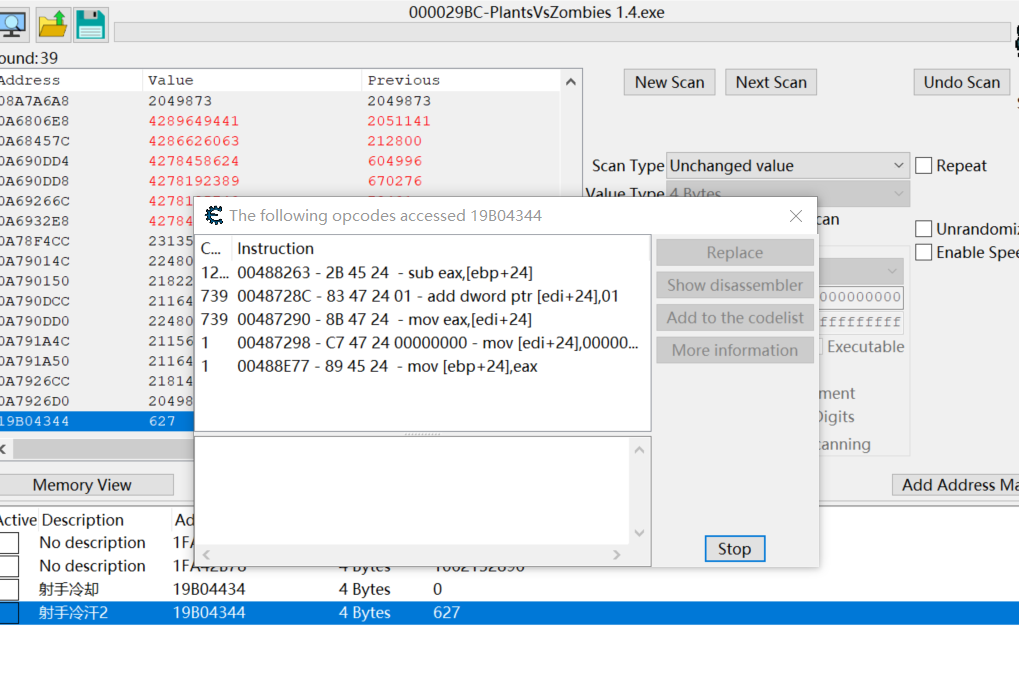Click the Replace button

735,253
